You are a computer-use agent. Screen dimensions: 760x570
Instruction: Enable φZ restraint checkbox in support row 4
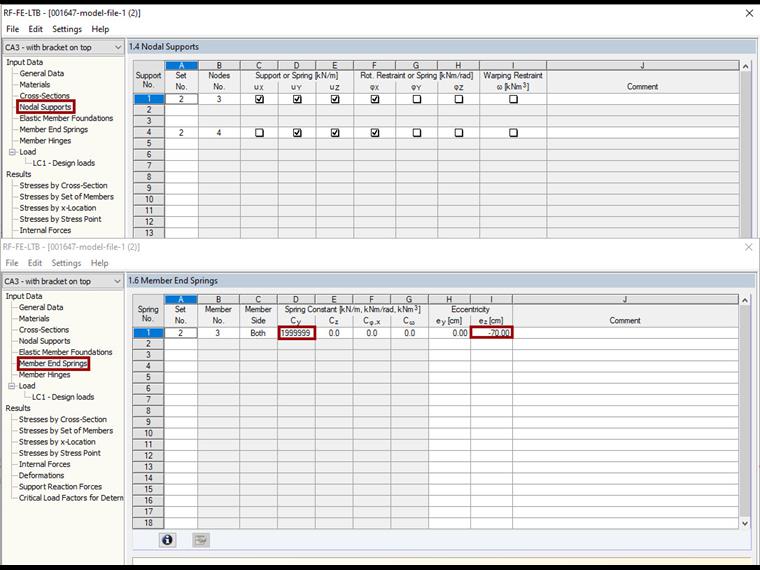[x=459, y=132]
